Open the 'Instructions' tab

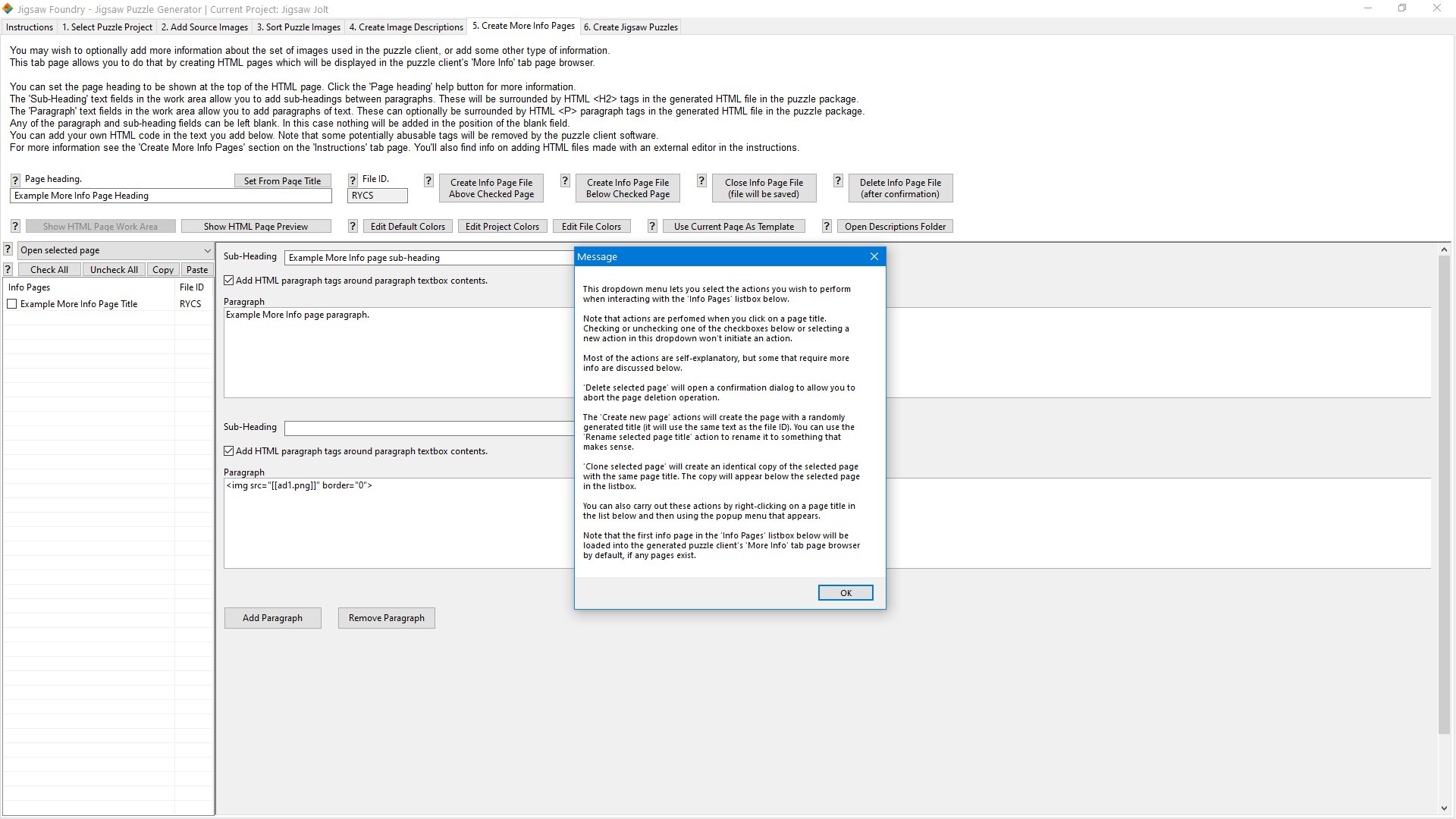coord(29,27)
